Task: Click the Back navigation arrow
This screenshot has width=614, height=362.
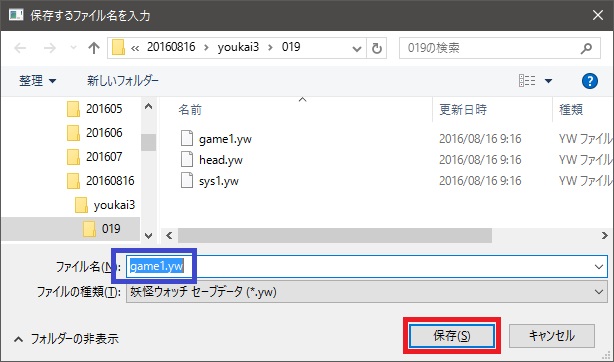Action: click(20, 48)
